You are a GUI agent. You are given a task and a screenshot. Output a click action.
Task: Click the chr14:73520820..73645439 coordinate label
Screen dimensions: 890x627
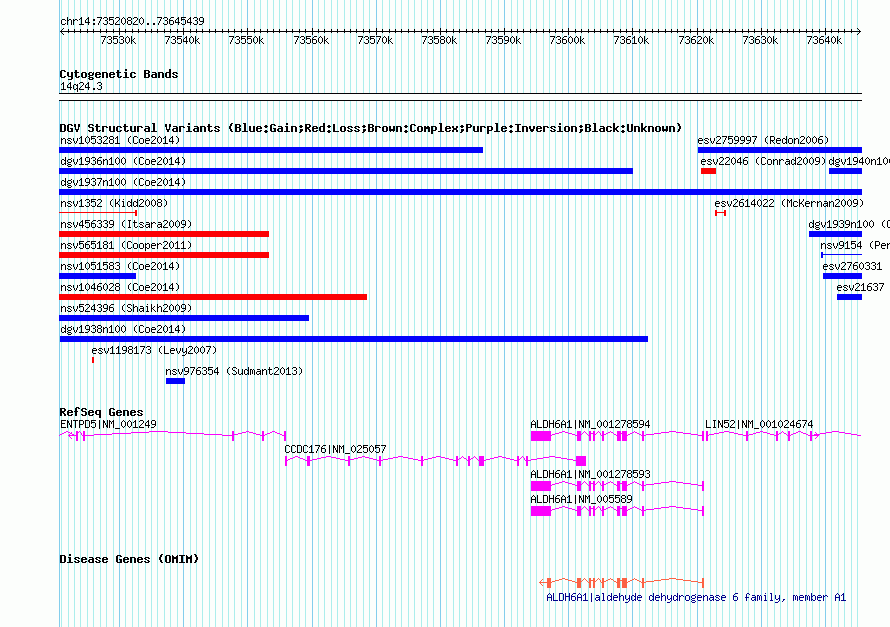point(132,22)
